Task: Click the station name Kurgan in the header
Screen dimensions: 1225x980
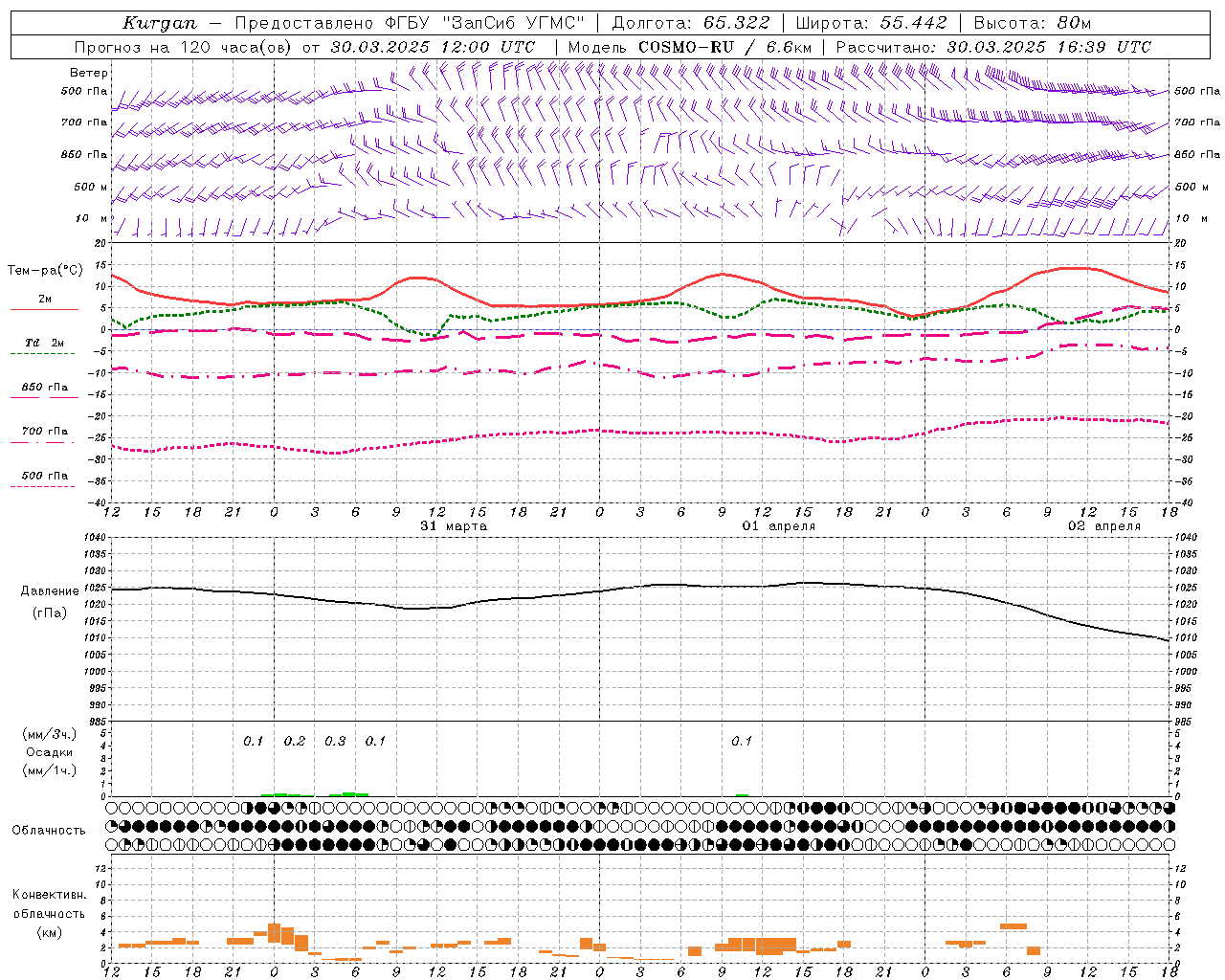Action: tap(160, 23)
